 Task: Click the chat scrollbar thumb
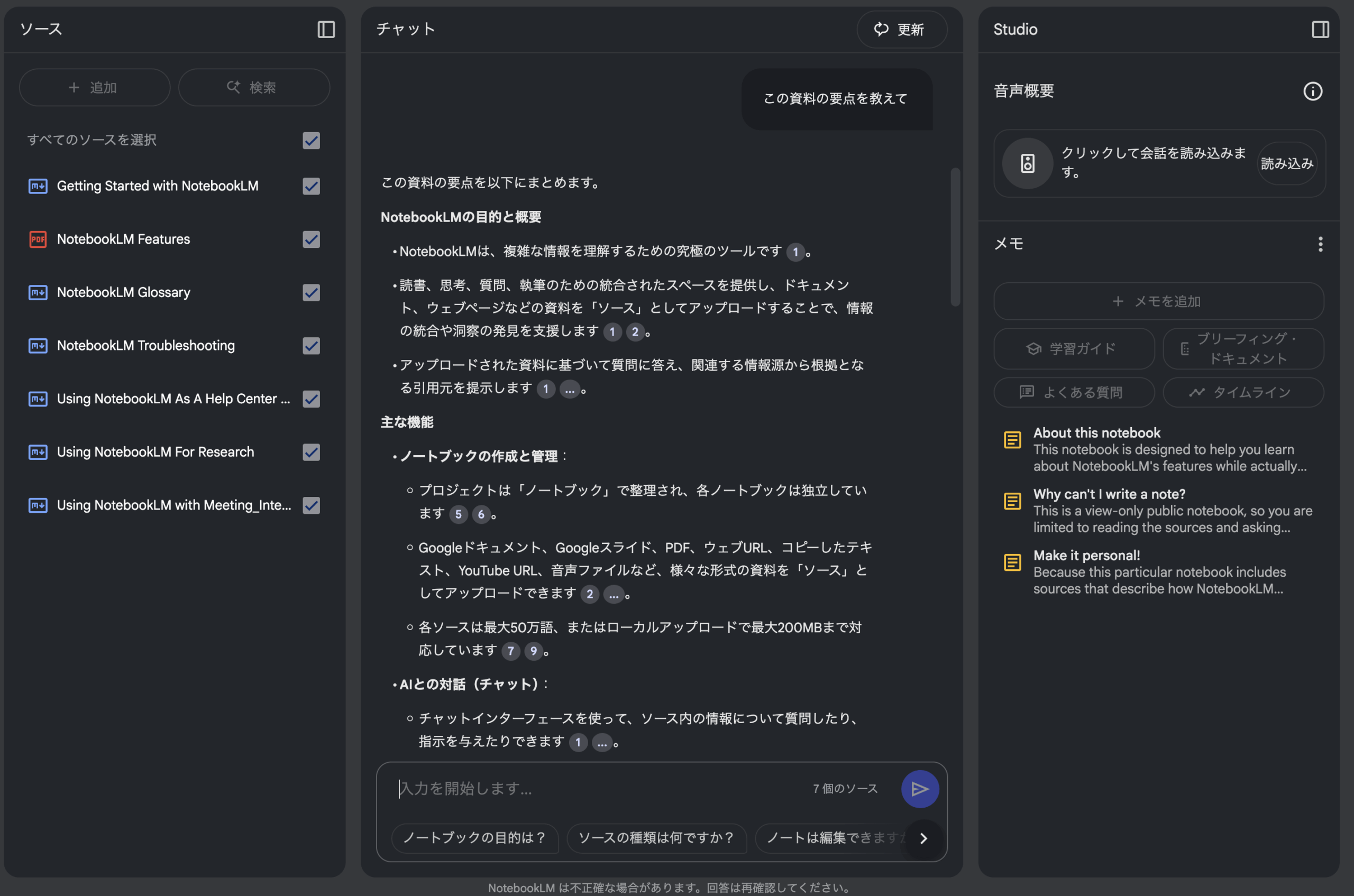(x=955, y=237)
